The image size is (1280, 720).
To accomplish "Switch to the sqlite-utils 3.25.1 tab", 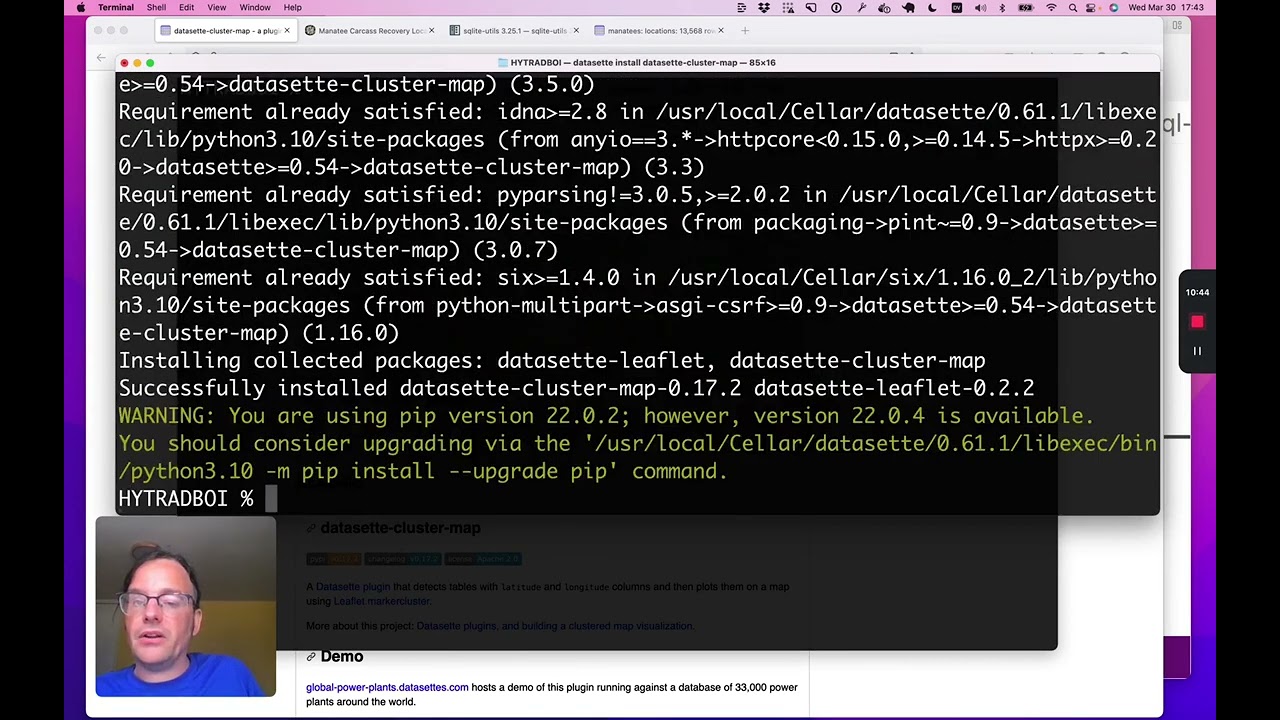I will pos(514,30).
